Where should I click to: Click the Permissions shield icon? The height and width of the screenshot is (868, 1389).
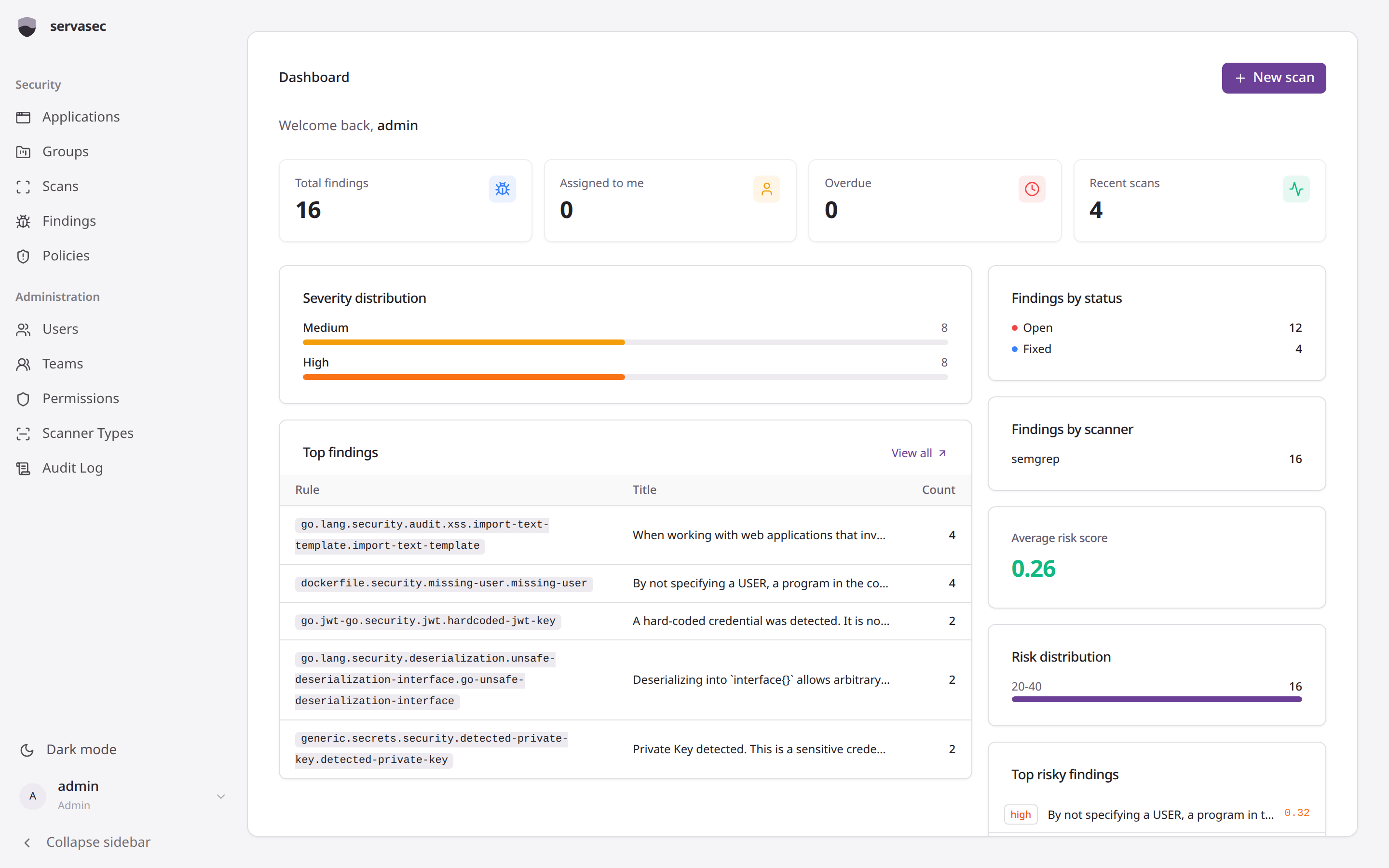pyautogui.click(x=23, y=399)
